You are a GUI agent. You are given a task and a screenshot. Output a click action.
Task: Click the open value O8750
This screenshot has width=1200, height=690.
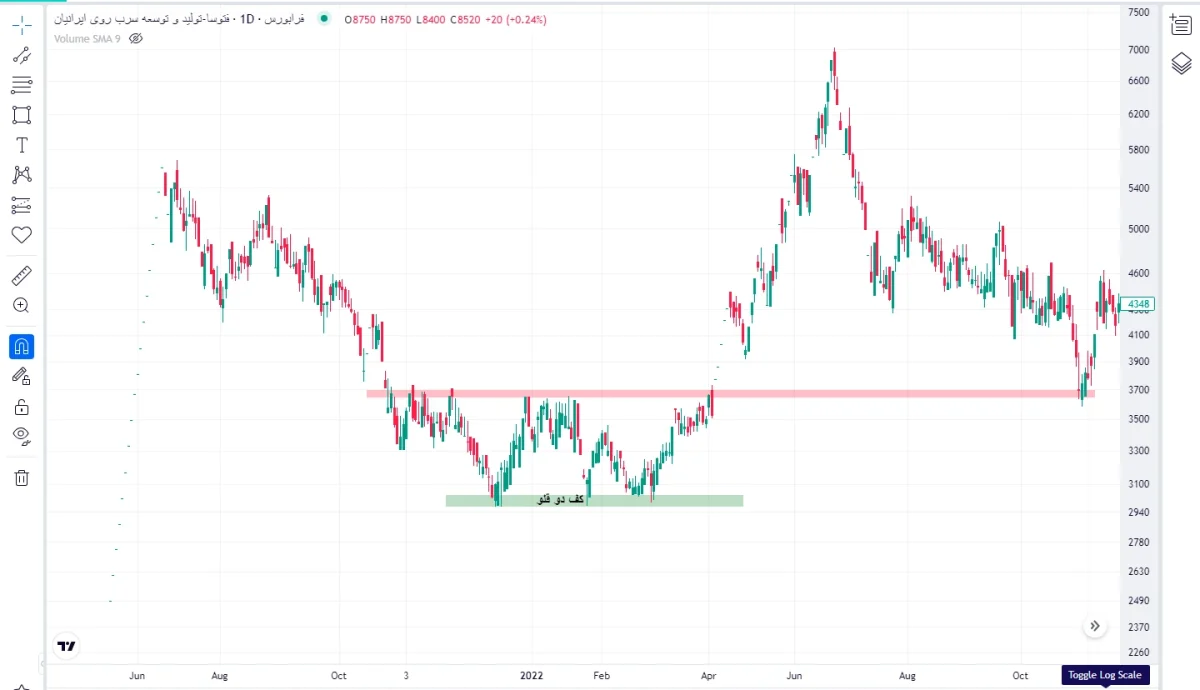click(x=360, y=19)
